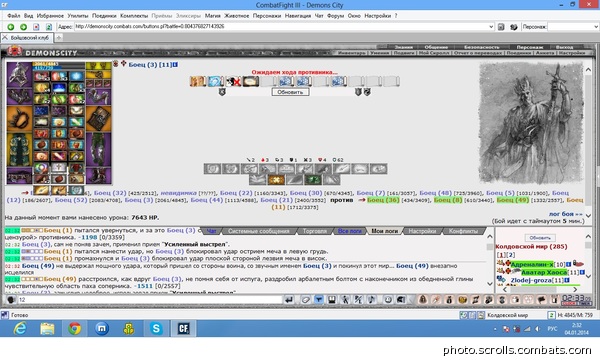The height and width of the screenshot is (360, 600).
Task: Click the green forward navigation arrow
Action: (x=23, y=27)
